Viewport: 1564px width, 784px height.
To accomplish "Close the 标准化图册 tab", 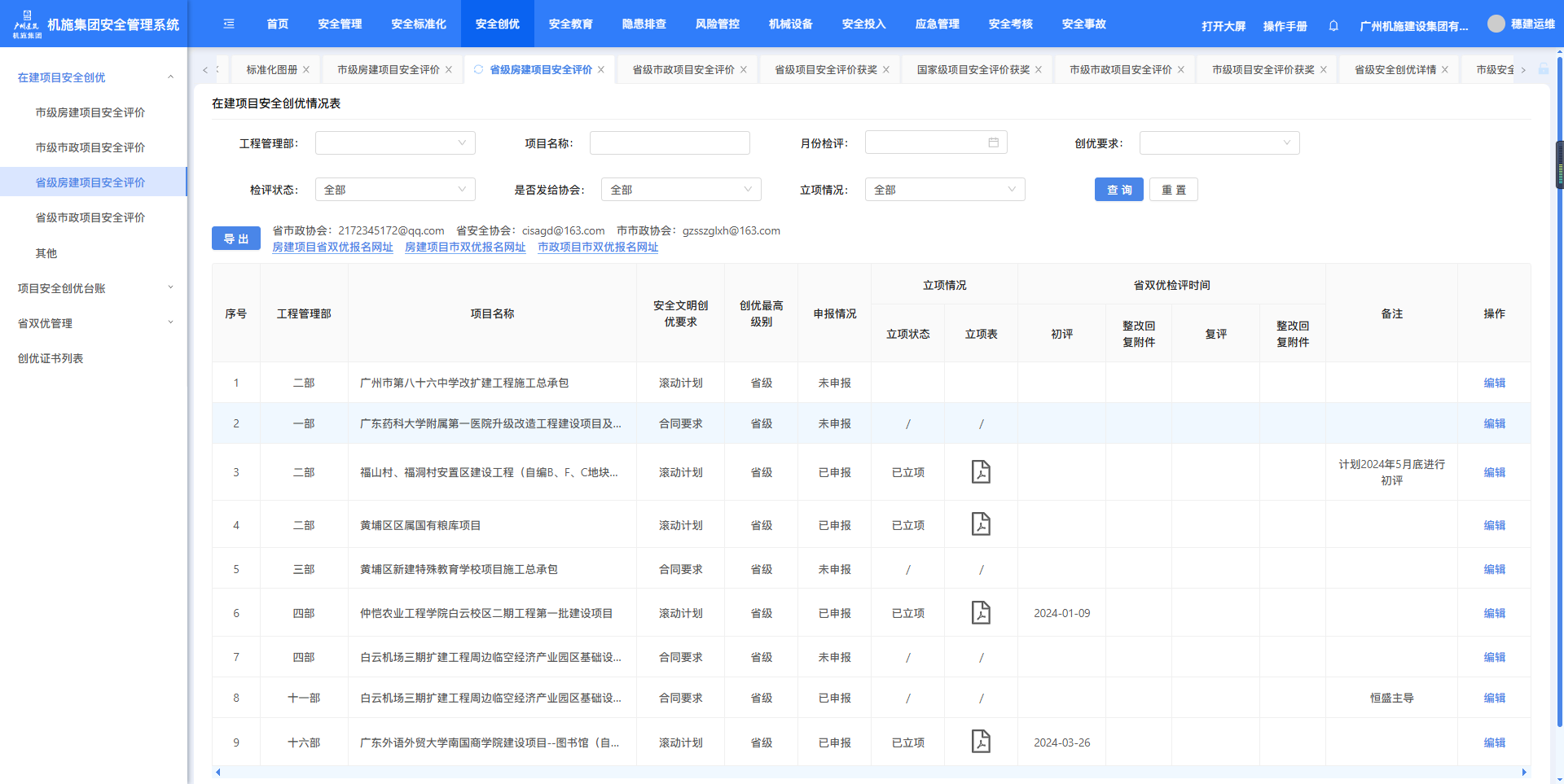I will pos(306,70).
